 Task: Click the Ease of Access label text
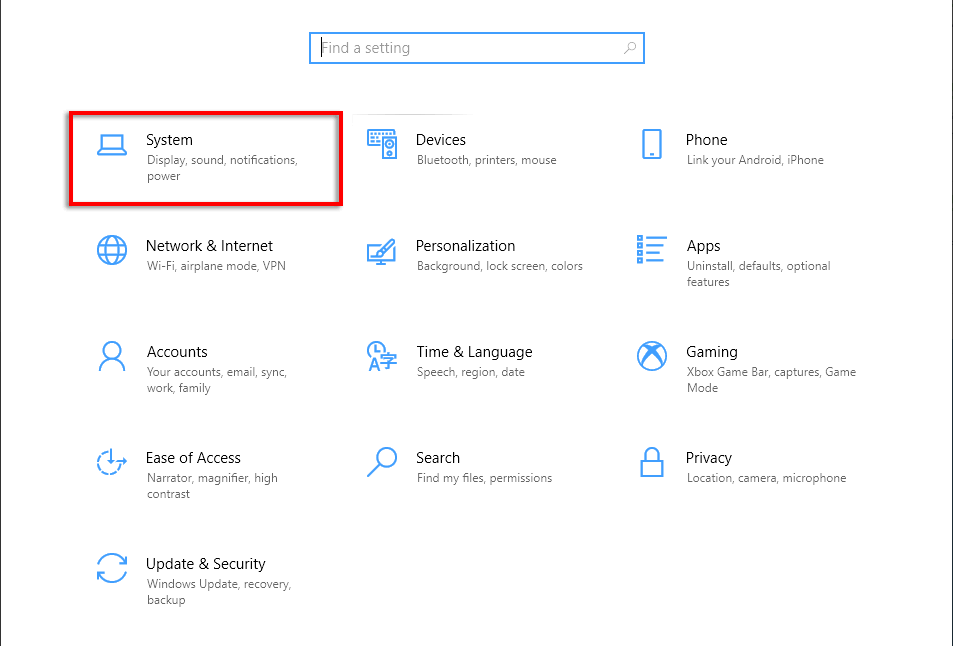click(194, 457)
